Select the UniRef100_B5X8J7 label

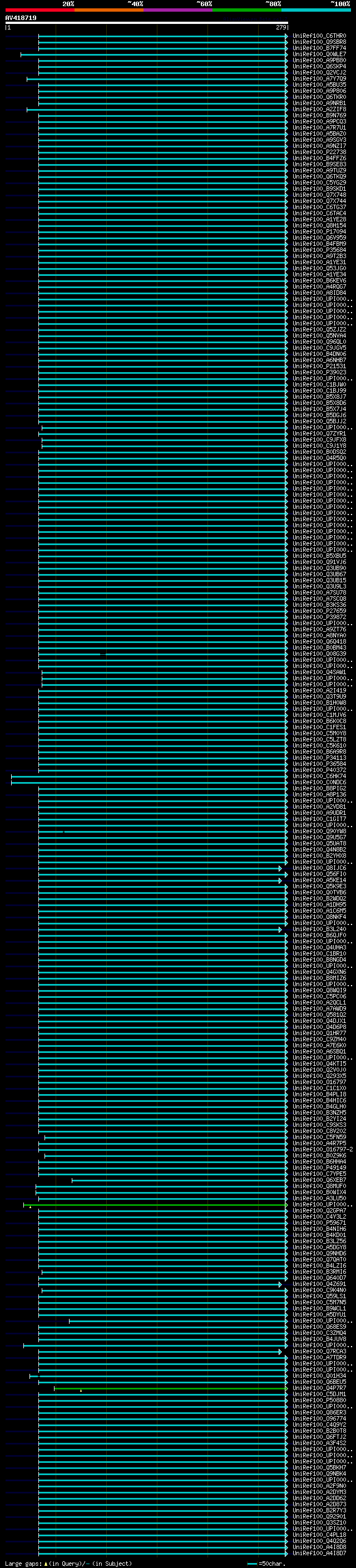(319, 396)
